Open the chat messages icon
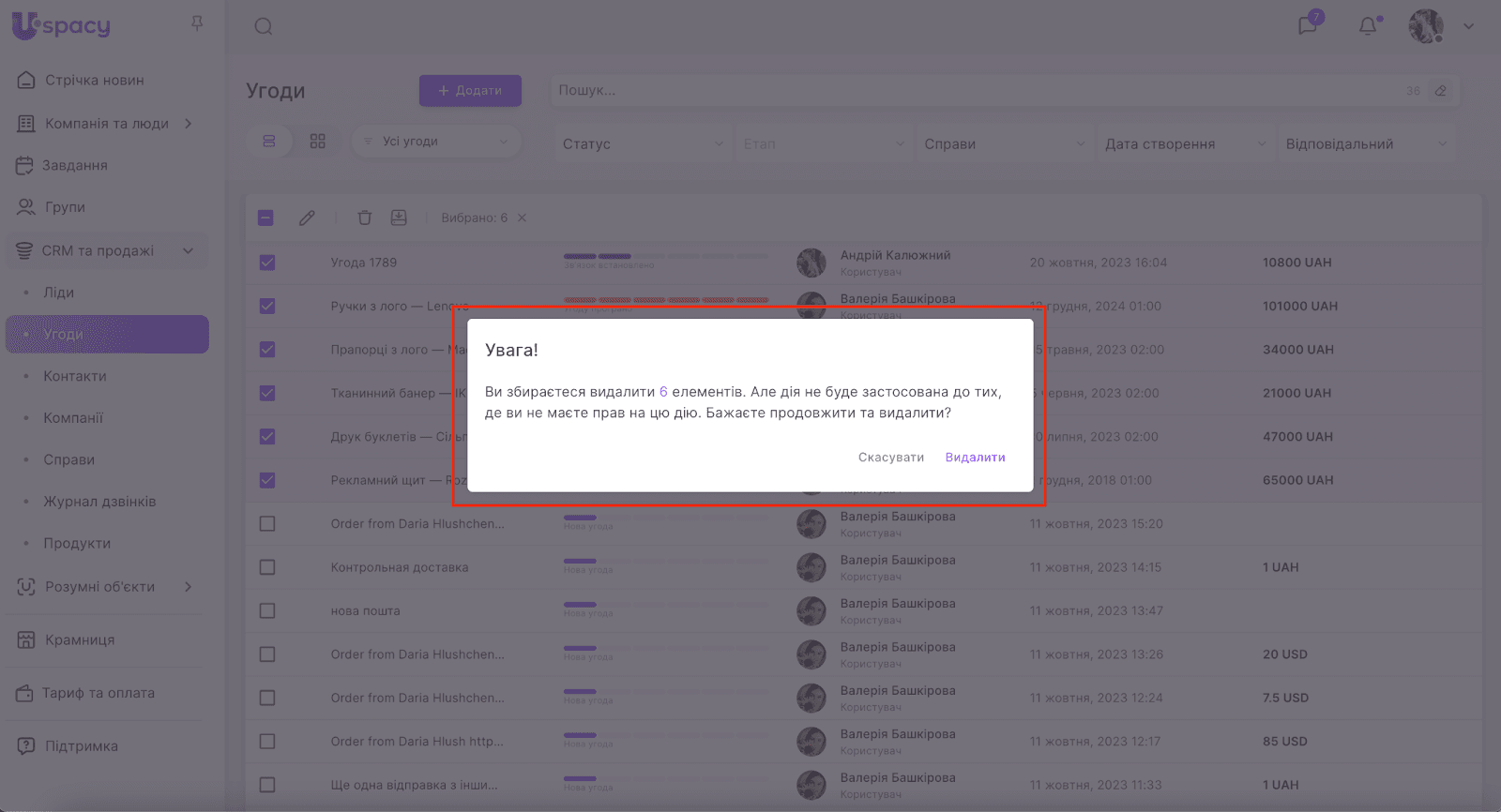This screenshot has height=812, width=1501. (x=1308, y=25)
